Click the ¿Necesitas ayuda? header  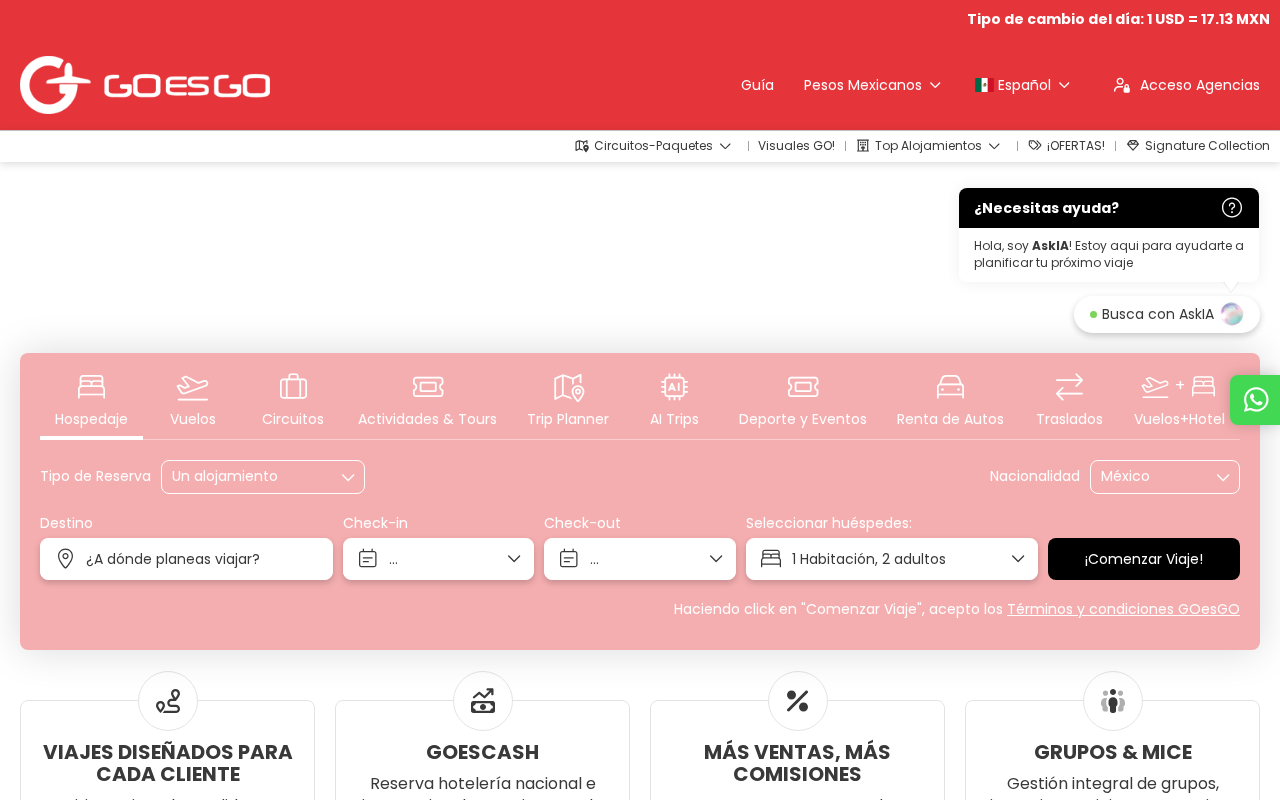tap(1109, 208)
